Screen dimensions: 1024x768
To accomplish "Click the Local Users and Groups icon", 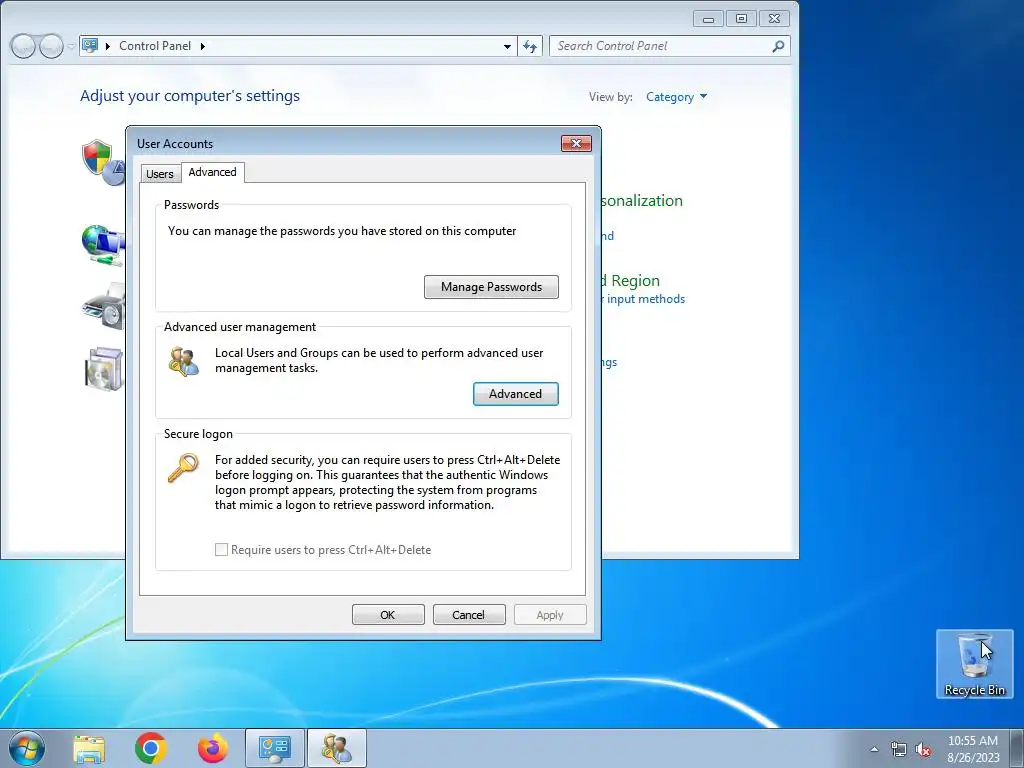I will (184, 361).
